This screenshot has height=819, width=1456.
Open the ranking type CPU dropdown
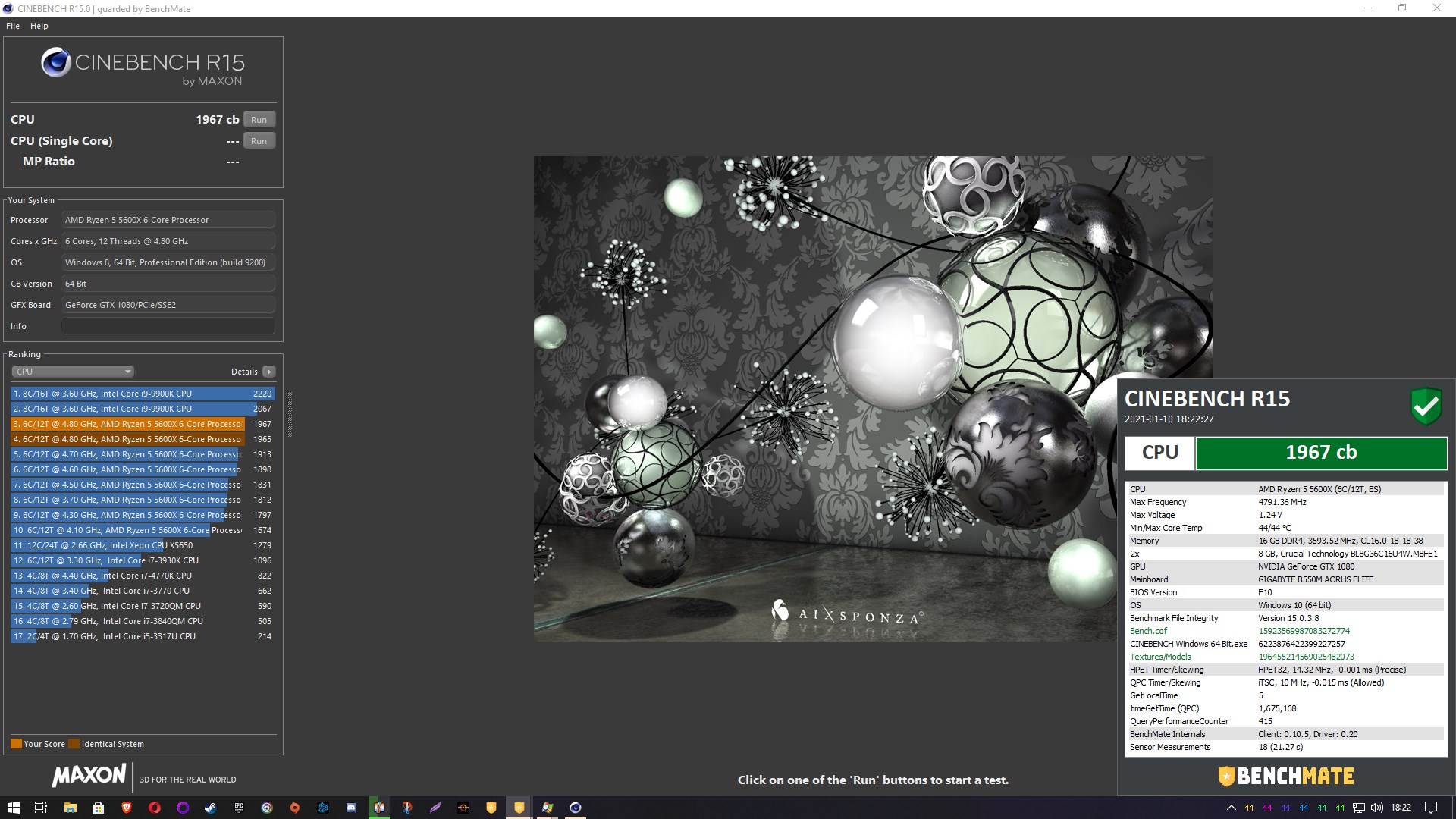point(73,372)
